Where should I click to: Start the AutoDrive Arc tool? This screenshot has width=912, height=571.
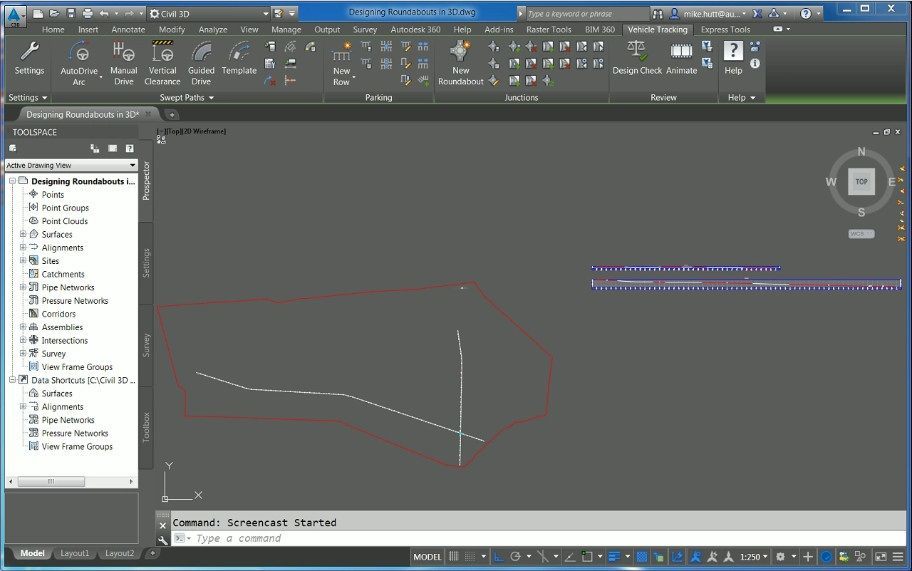[79, 63]
